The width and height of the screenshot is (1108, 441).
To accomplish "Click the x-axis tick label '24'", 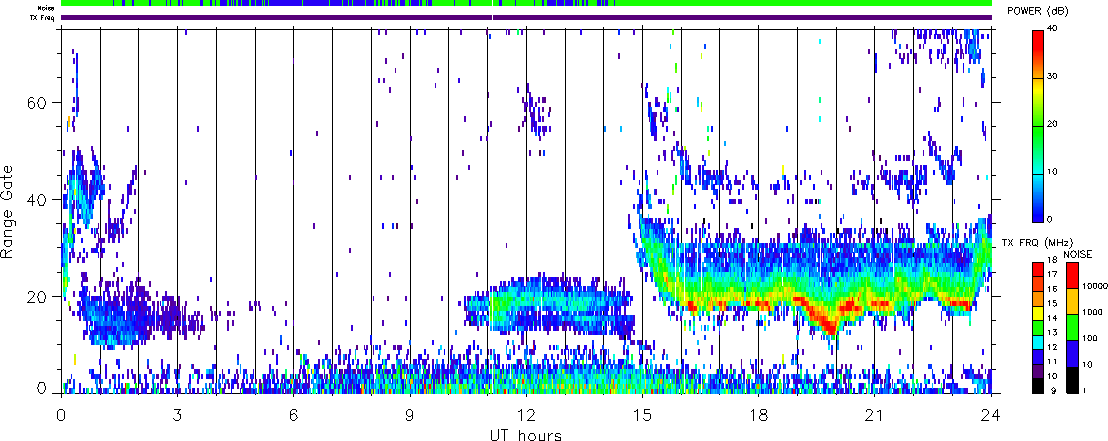I will (x=991, y=414).
